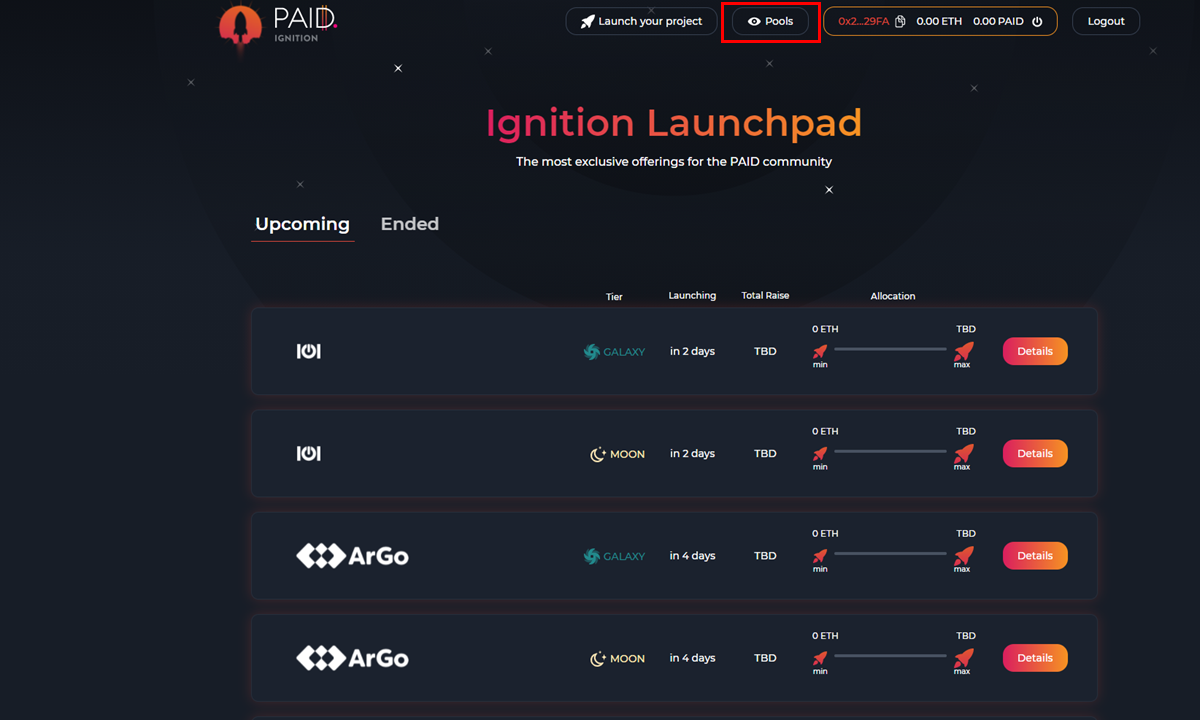Click the eye icon in Pools button
The image size is (1200, 720).
[754, 21]
